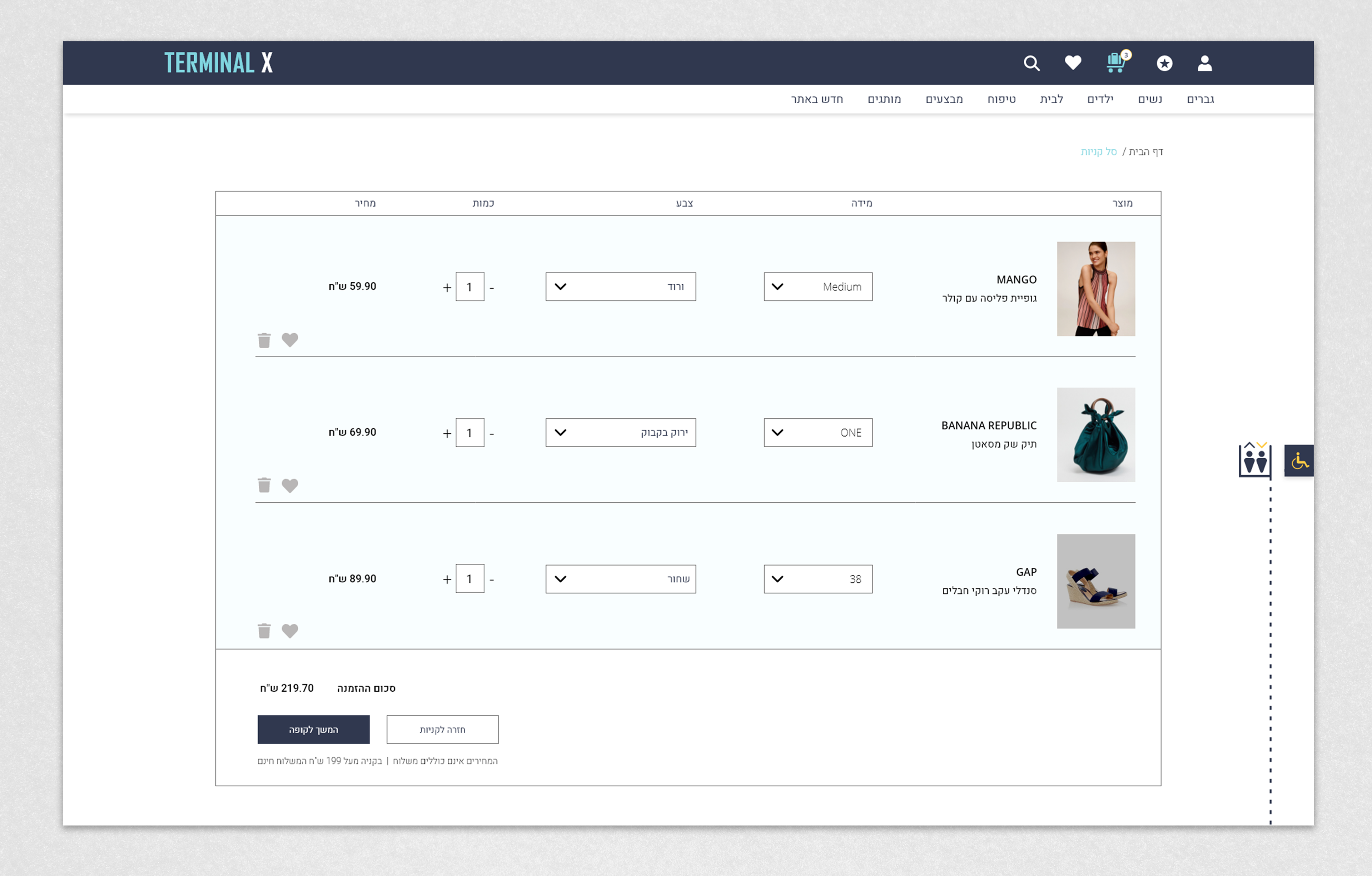Decrease MANGO item quantity with minus
The width and height of the screenshot is (1372, 876).
tap(492, 288)
